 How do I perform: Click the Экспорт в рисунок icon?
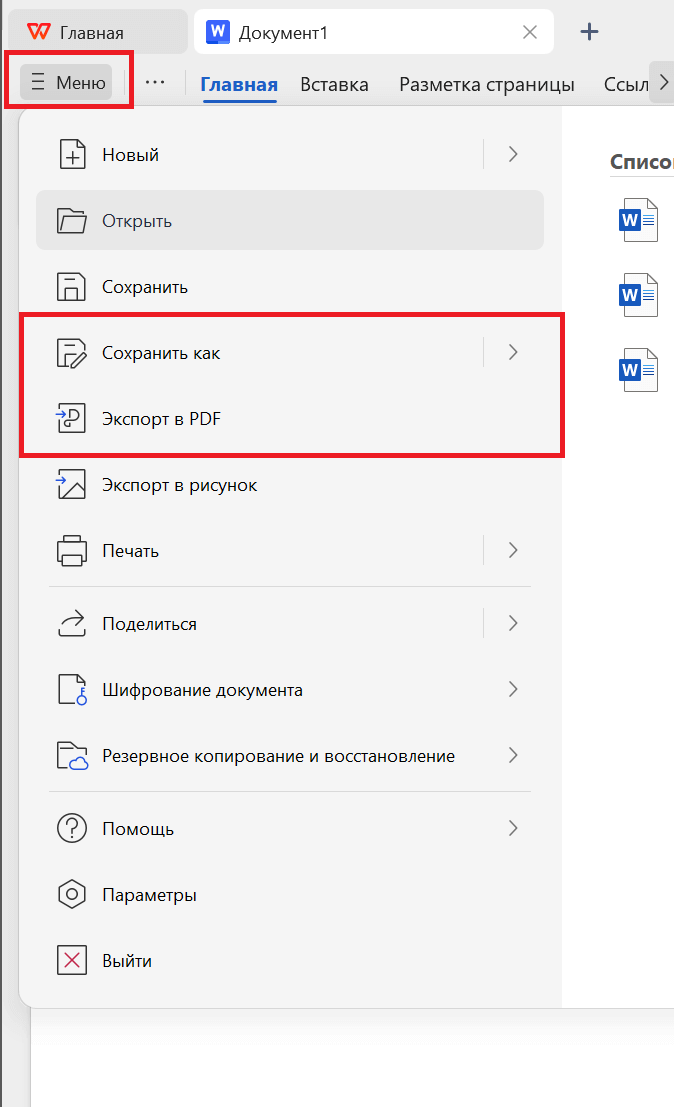click(72, 484)
